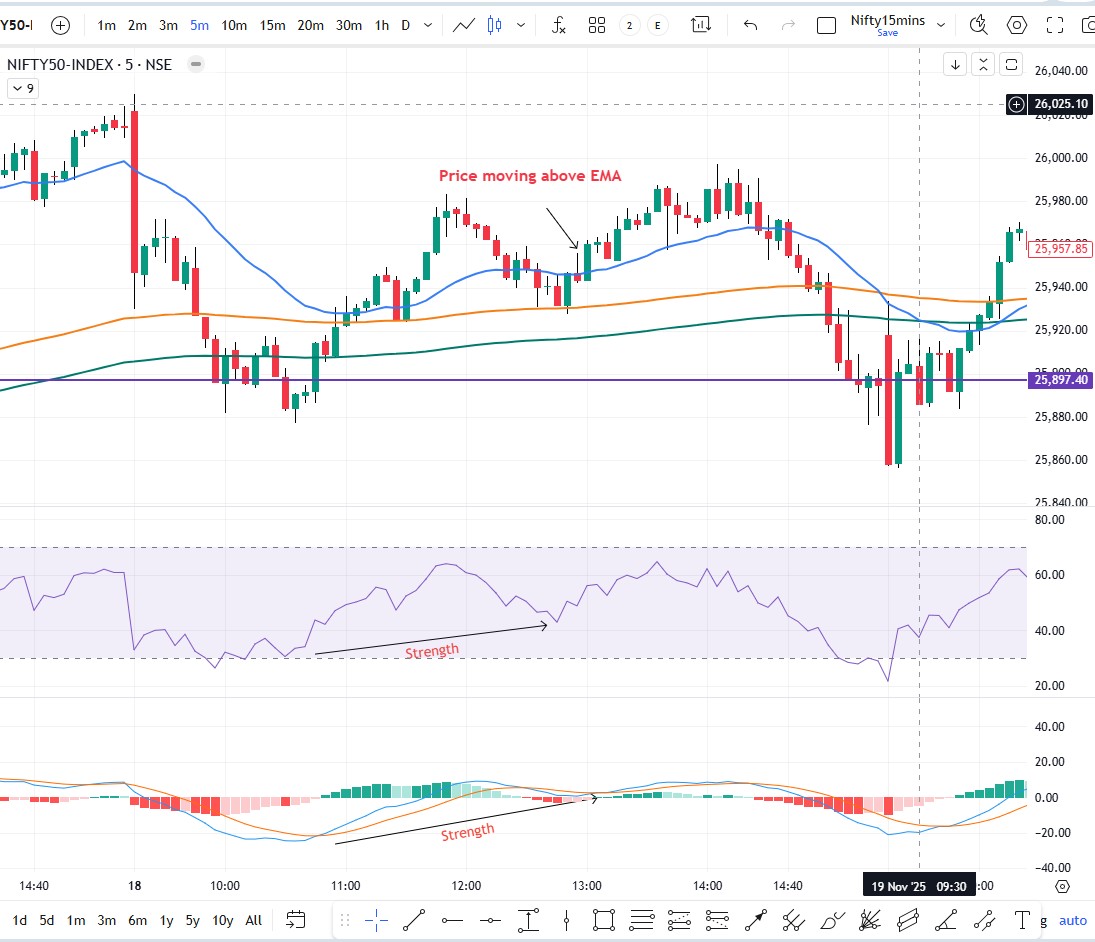Click the add symbol plus icon

click(60, 26)
